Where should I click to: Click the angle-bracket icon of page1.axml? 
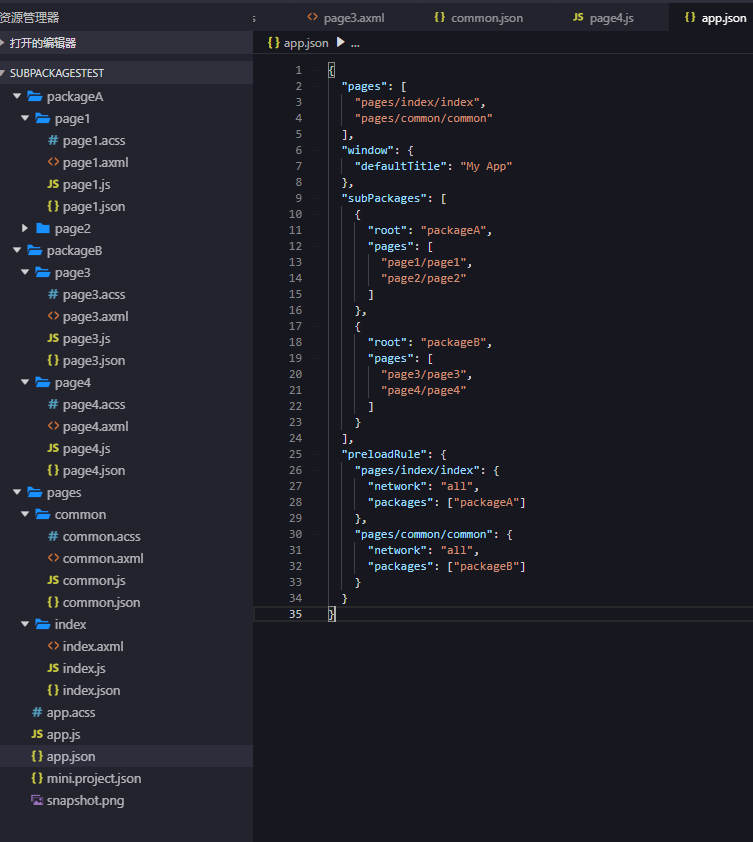53,162
